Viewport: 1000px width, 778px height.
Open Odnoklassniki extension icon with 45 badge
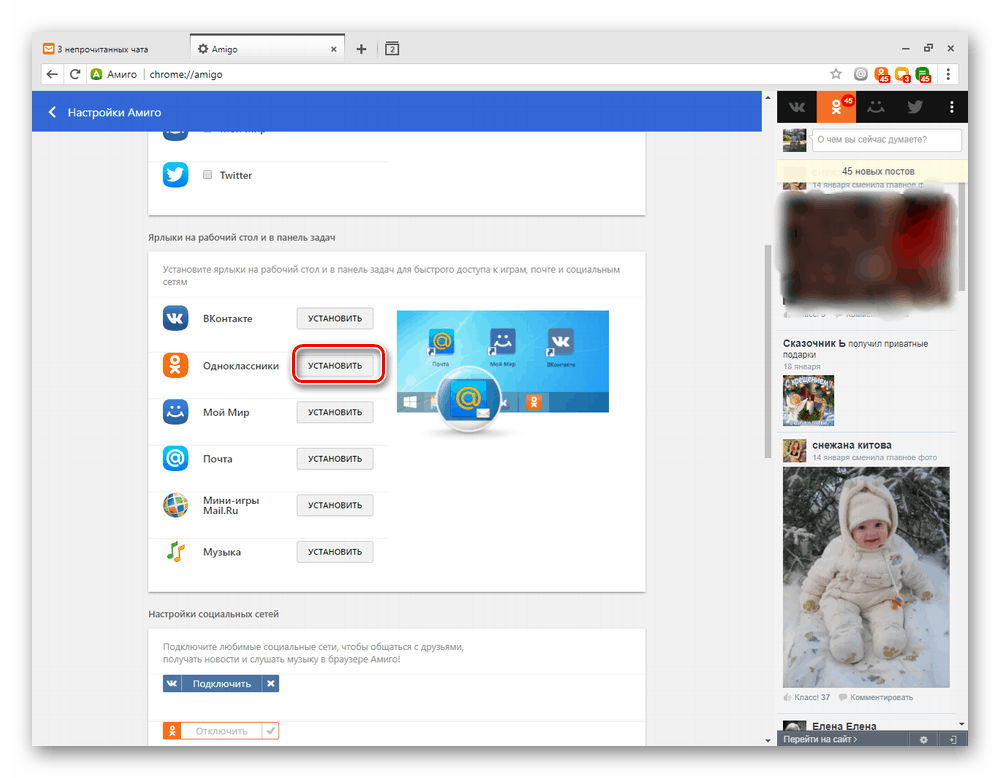tap(882, 75)
